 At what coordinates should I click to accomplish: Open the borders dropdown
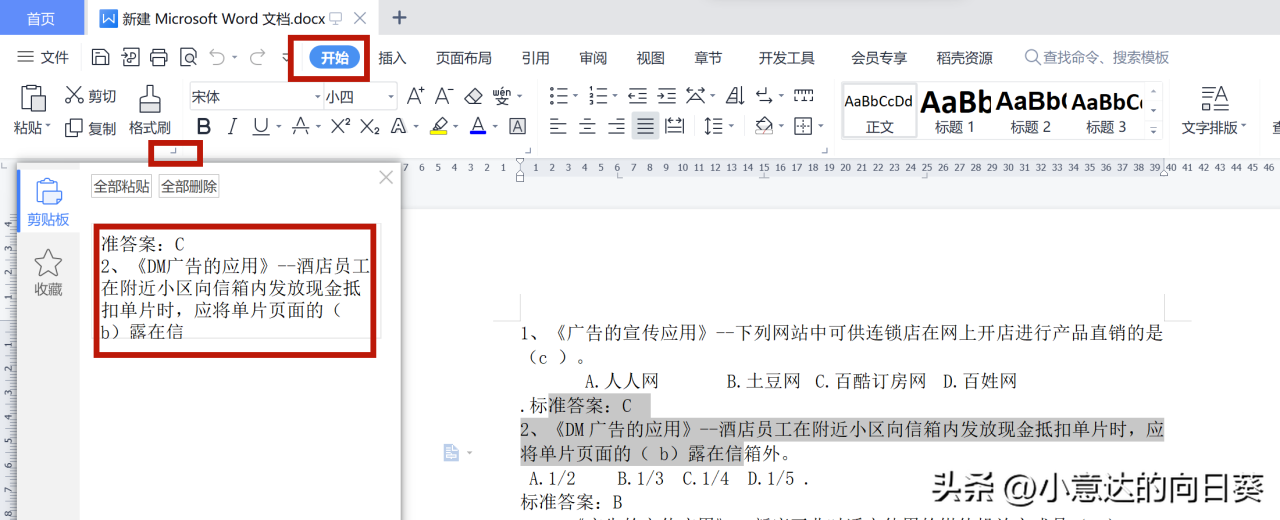click(820, 127)
